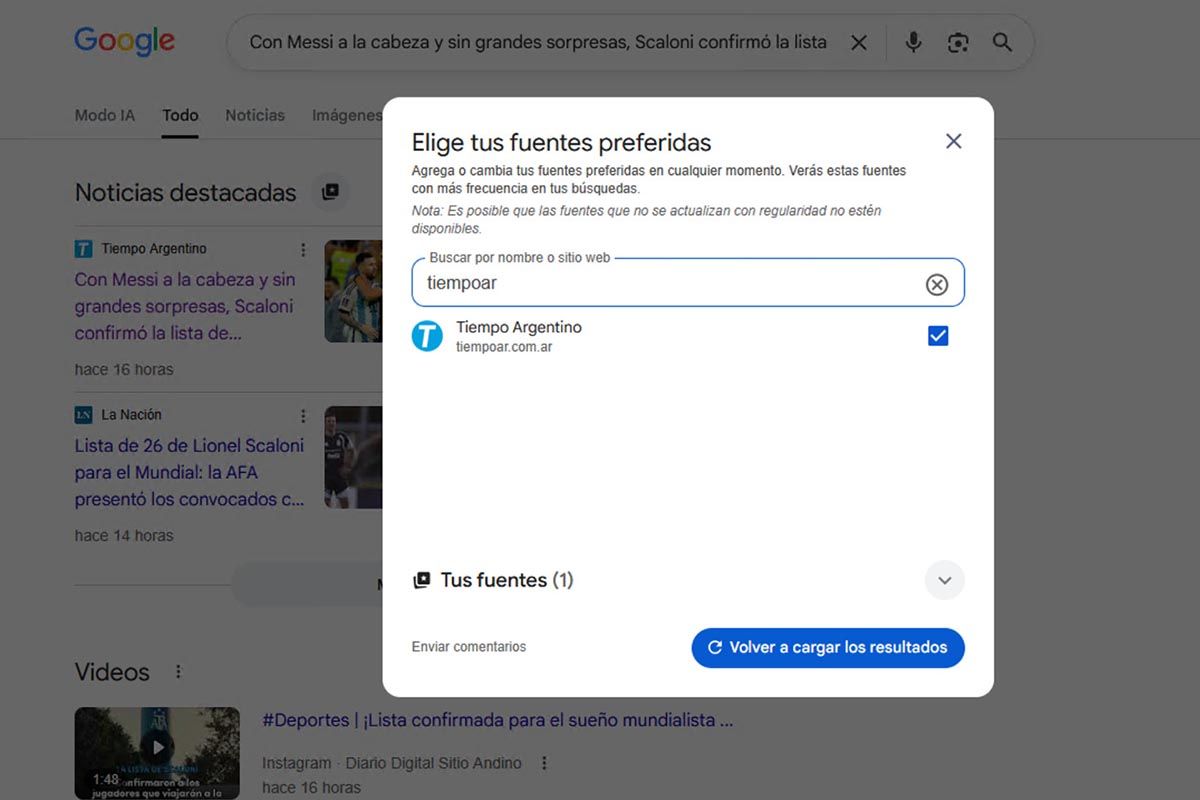Open Lista de 26 de Lionel Scaloni headline
The image size is (1200, 800).
click(x=190, y=472)
